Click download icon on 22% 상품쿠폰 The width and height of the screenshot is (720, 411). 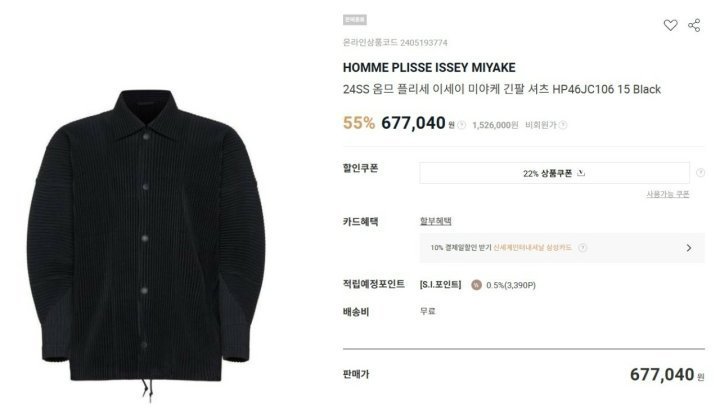click(581, 173)
